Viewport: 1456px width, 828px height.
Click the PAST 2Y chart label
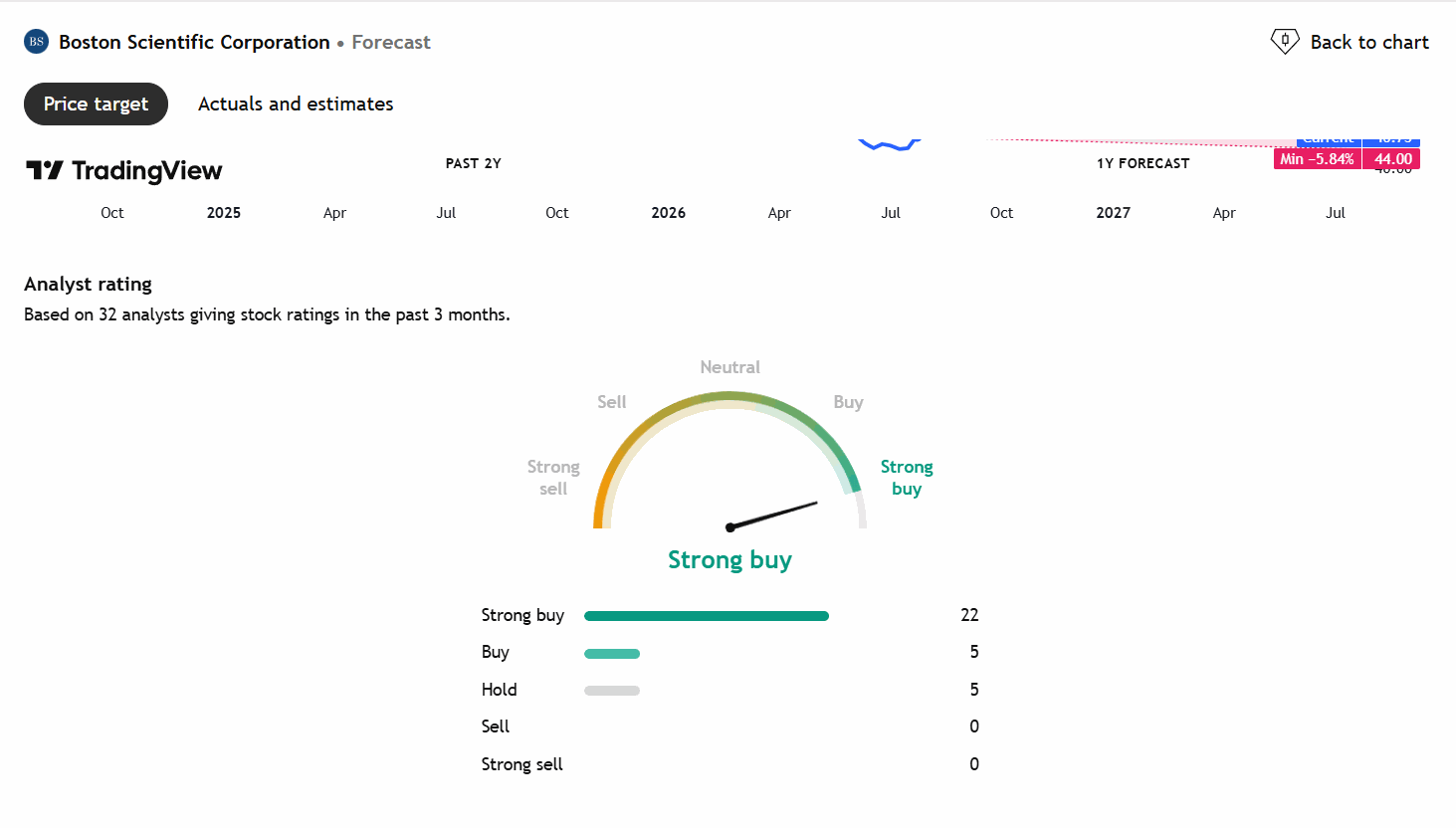(474, 163)
